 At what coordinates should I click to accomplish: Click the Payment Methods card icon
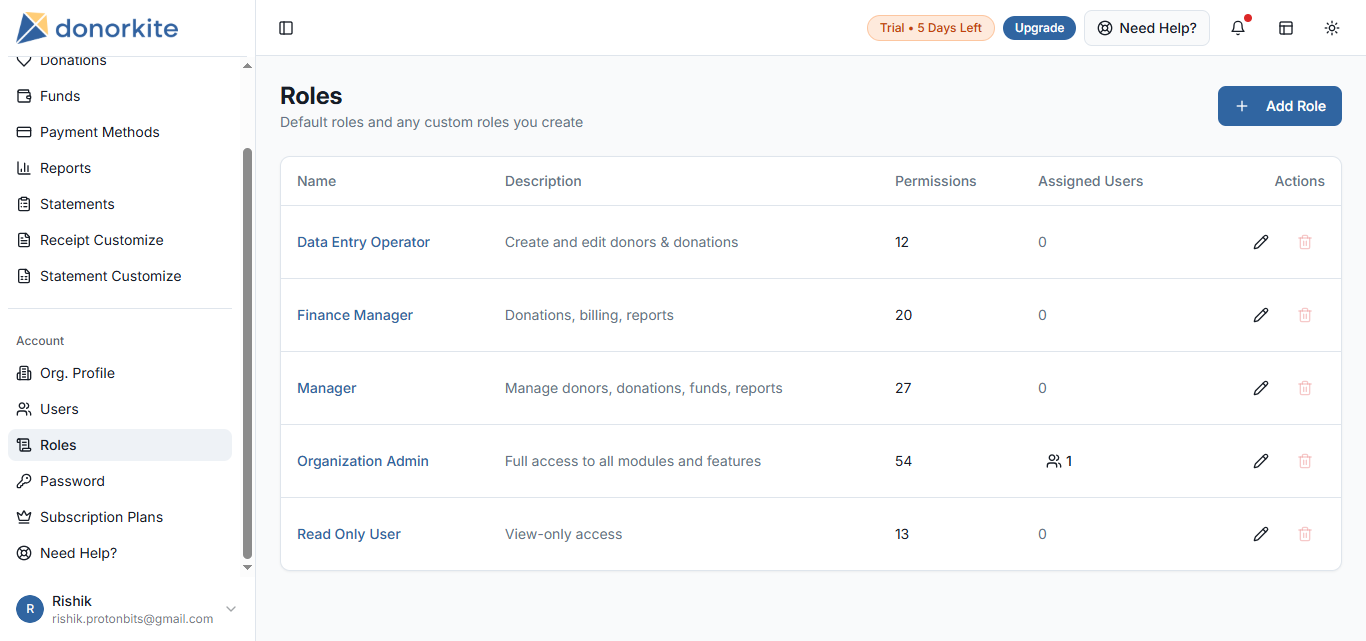24,132
